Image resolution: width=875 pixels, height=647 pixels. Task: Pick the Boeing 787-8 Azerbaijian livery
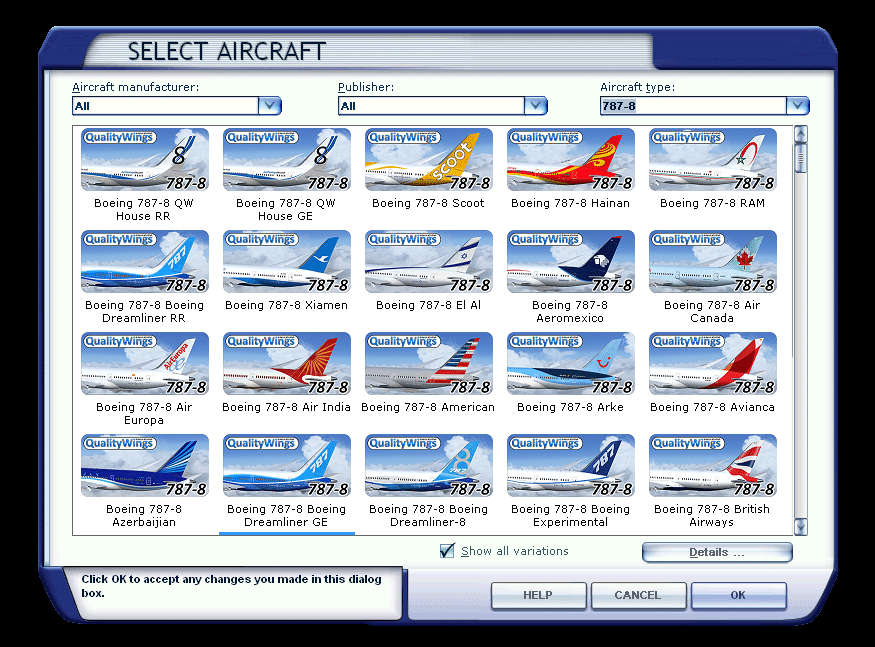pos(144,466)
